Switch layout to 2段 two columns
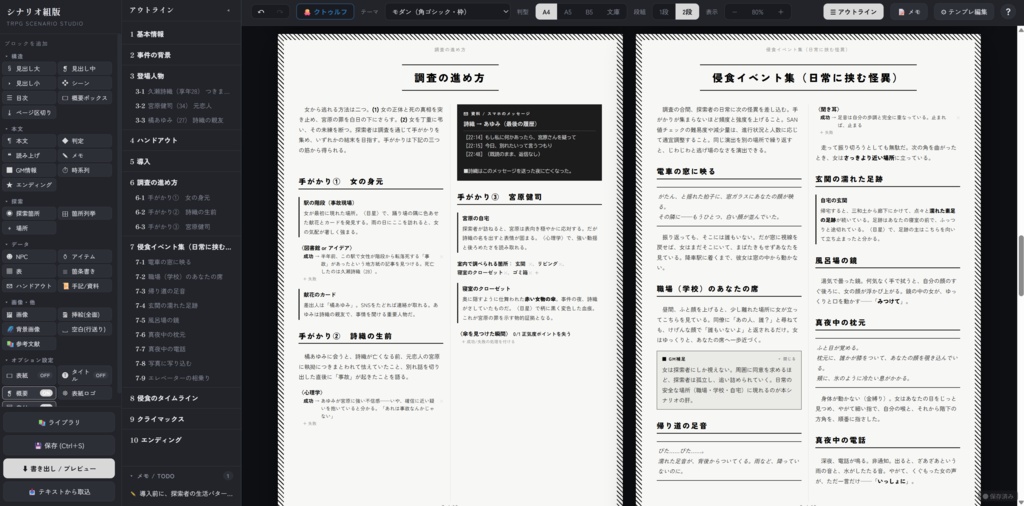Screen dimensions: 1024x506 (x=686, y=12)
